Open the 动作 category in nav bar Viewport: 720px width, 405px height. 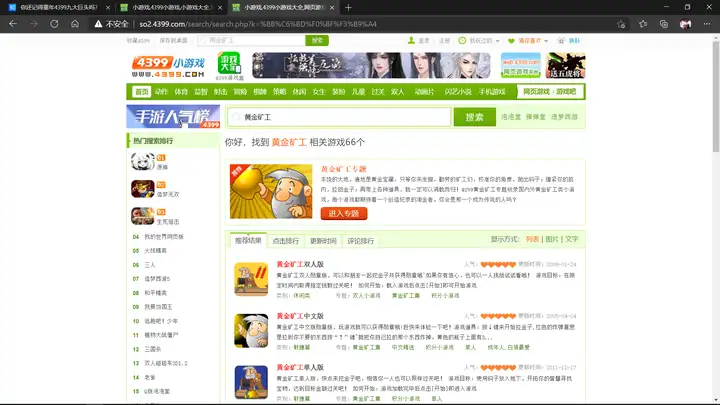click(x=161, y=91)
